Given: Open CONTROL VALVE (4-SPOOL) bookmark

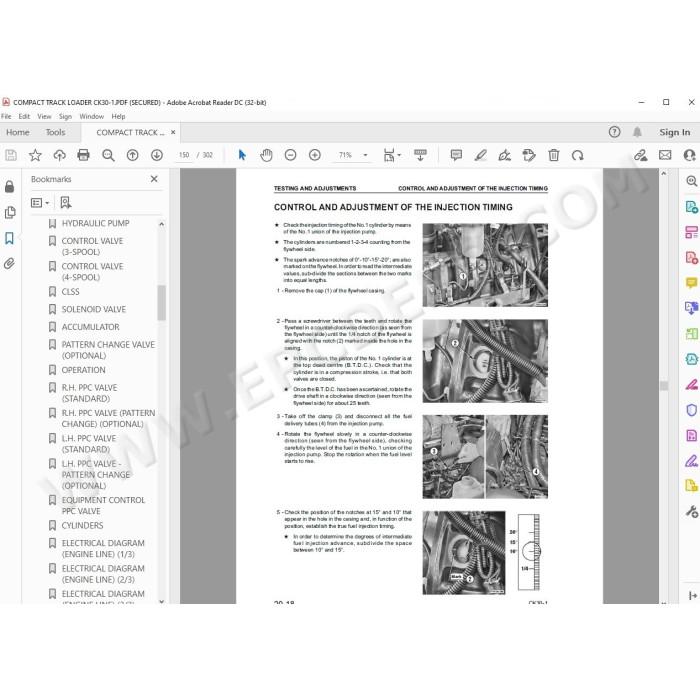Looking at the screenshot, I should click(x=92, y=271).
